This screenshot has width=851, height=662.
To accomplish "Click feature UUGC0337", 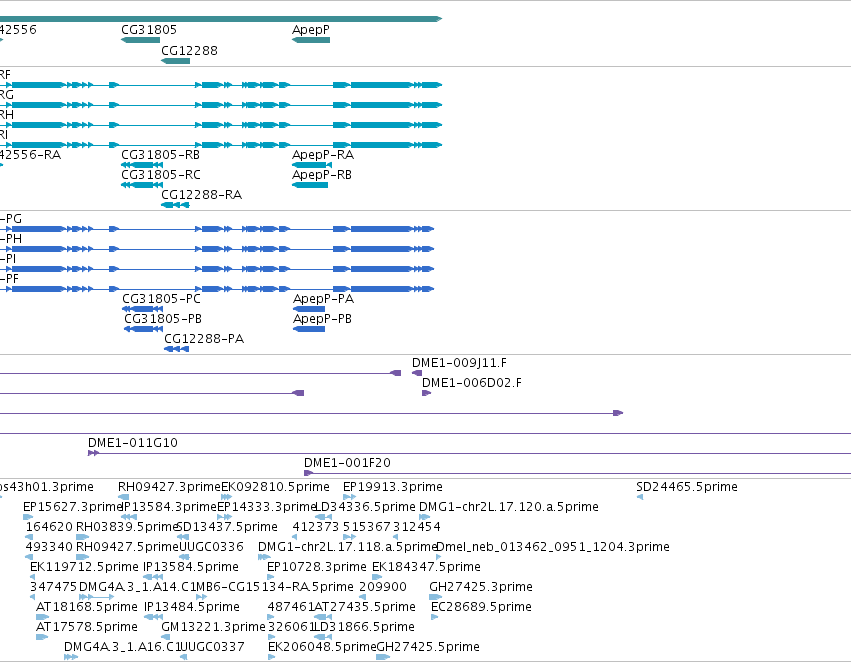I will pos(212,647).
